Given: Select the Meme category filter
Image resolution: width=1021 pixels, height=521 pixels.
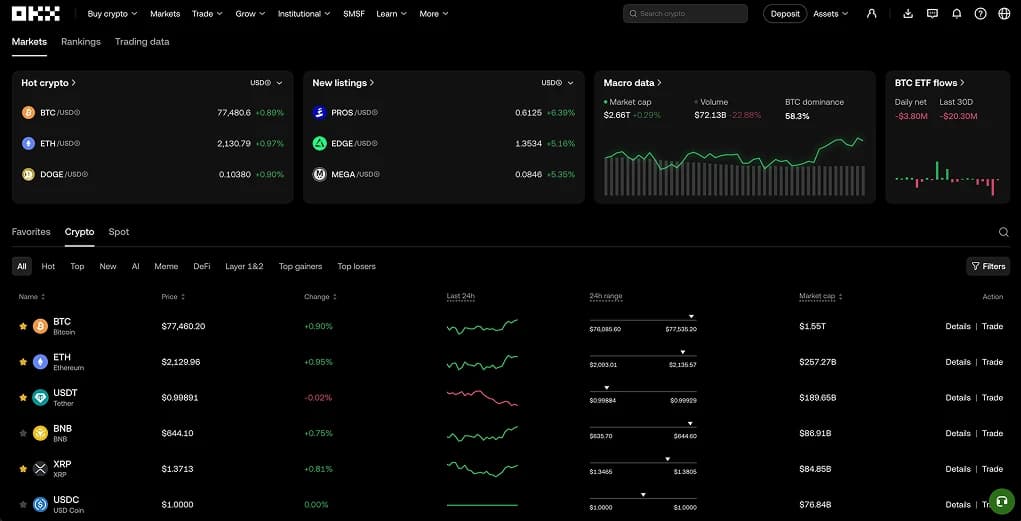Looking at the screenshot, I should (166, 266).
